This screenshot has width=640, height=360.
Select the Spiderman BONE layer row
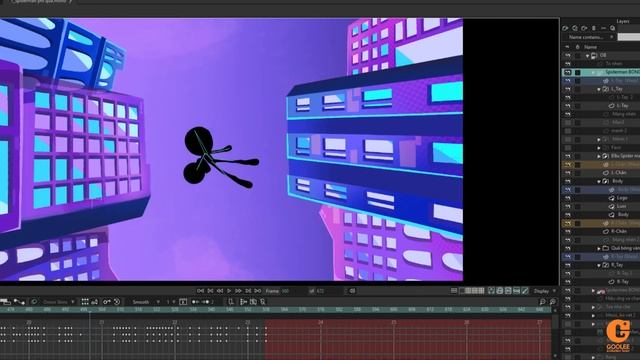pyautogui.click(x=601, y=72)
